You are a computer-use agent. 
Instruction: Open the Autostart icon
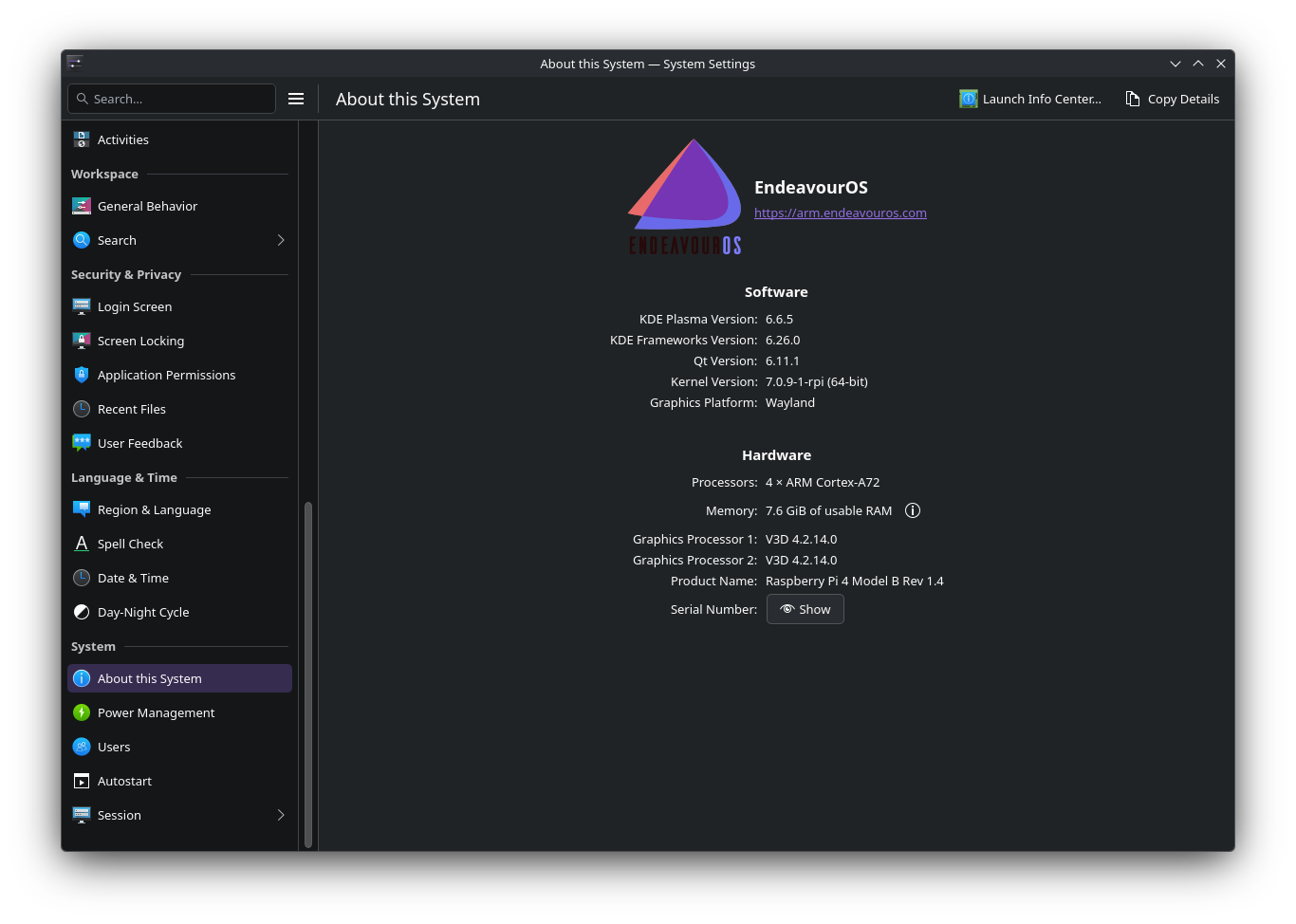[82, 781]
